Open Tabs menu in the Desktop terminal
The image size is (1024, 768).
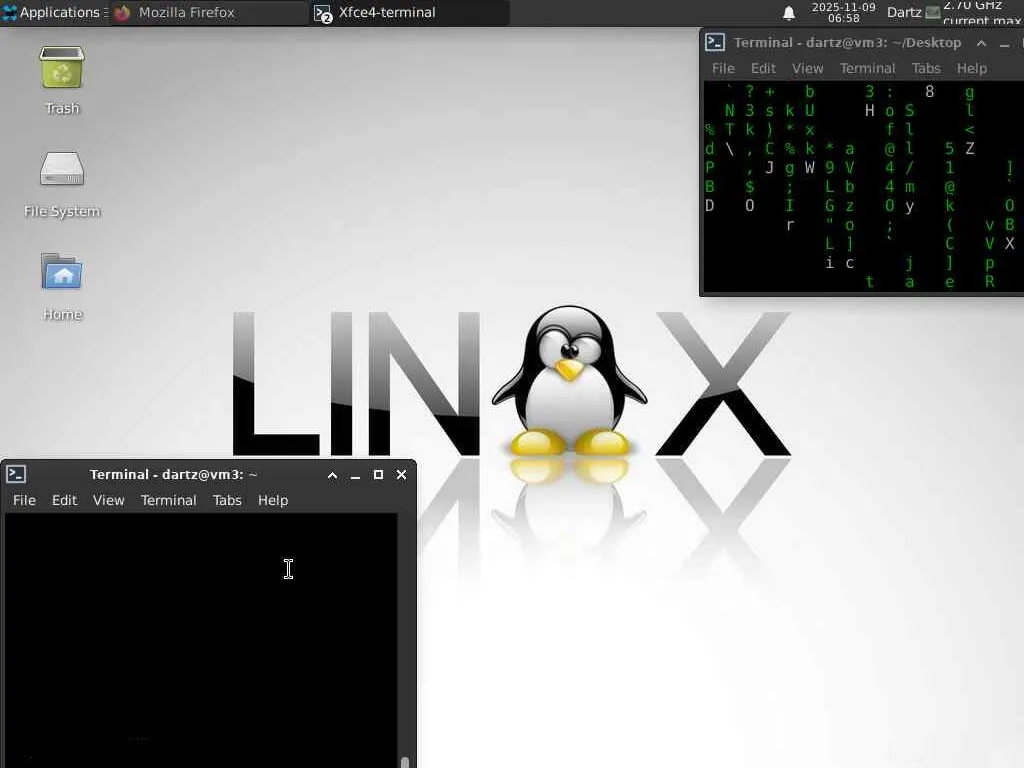coord(926,68)
